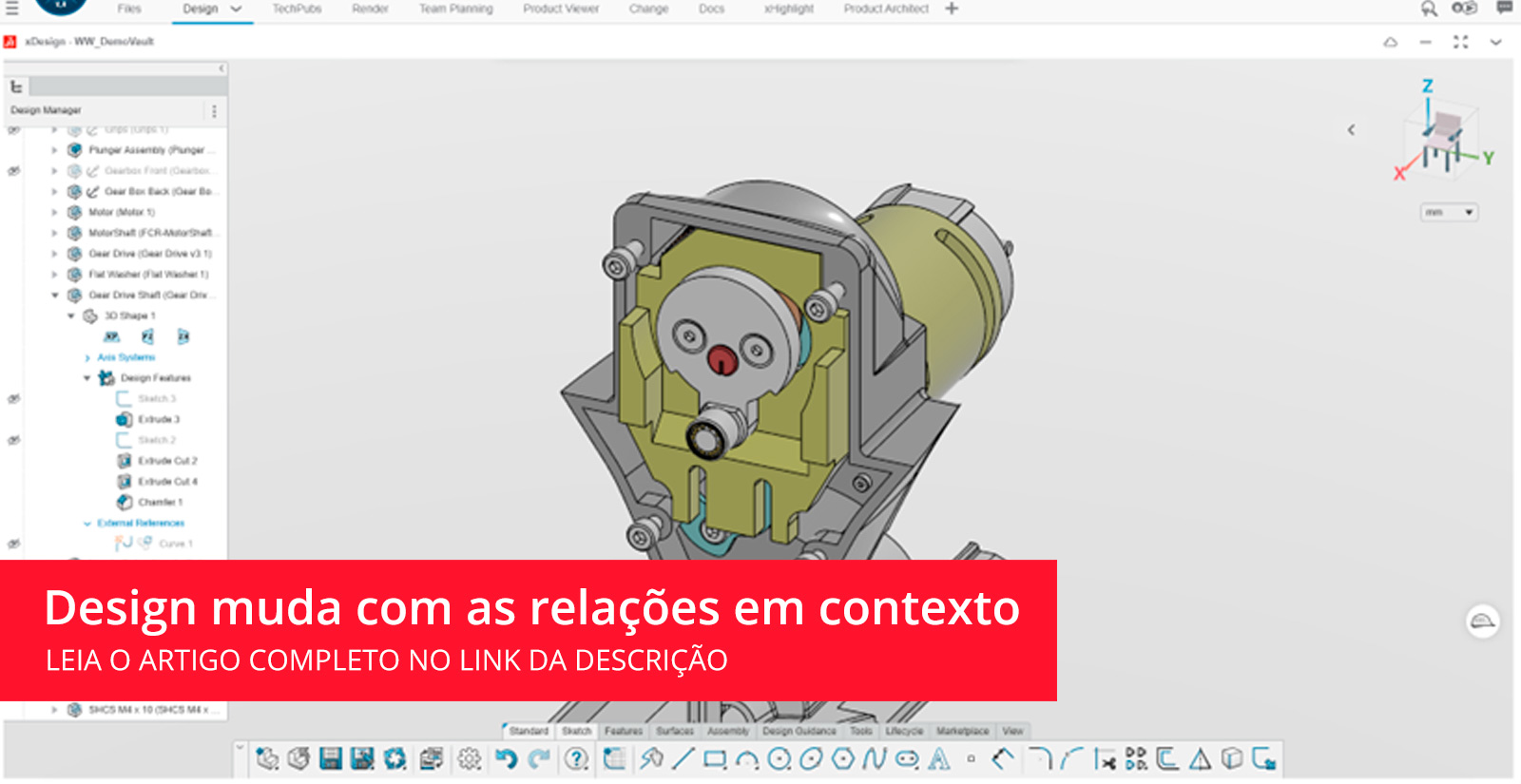Select the Corner Rectangle sketch tool
Screen dimensions: 1521x784
(x=715, y=758)
